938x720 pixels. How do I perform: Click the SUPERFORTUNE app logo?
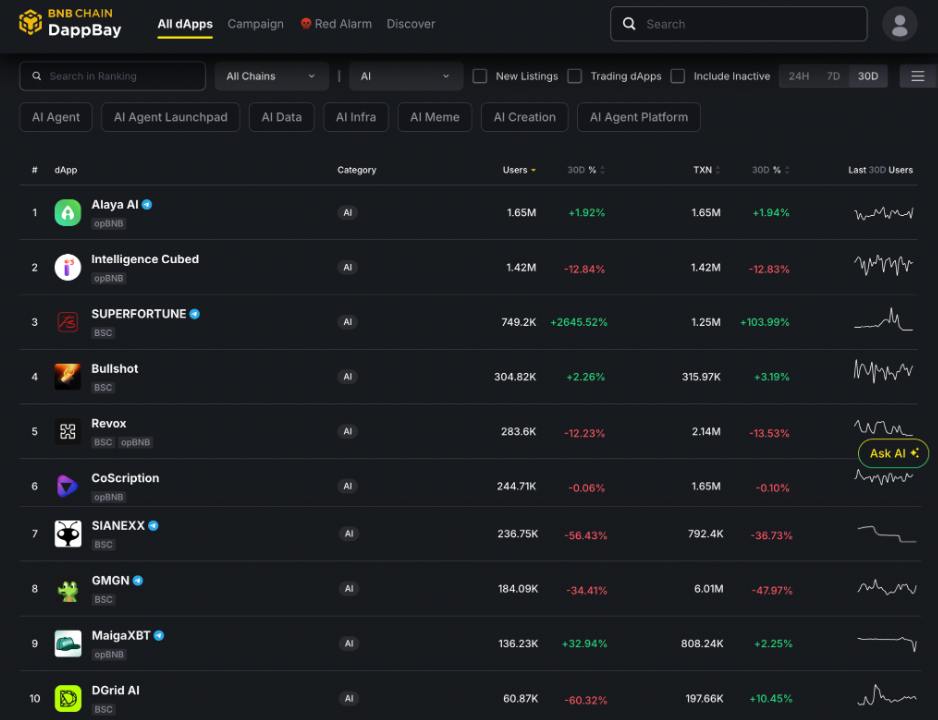(68, 322)
